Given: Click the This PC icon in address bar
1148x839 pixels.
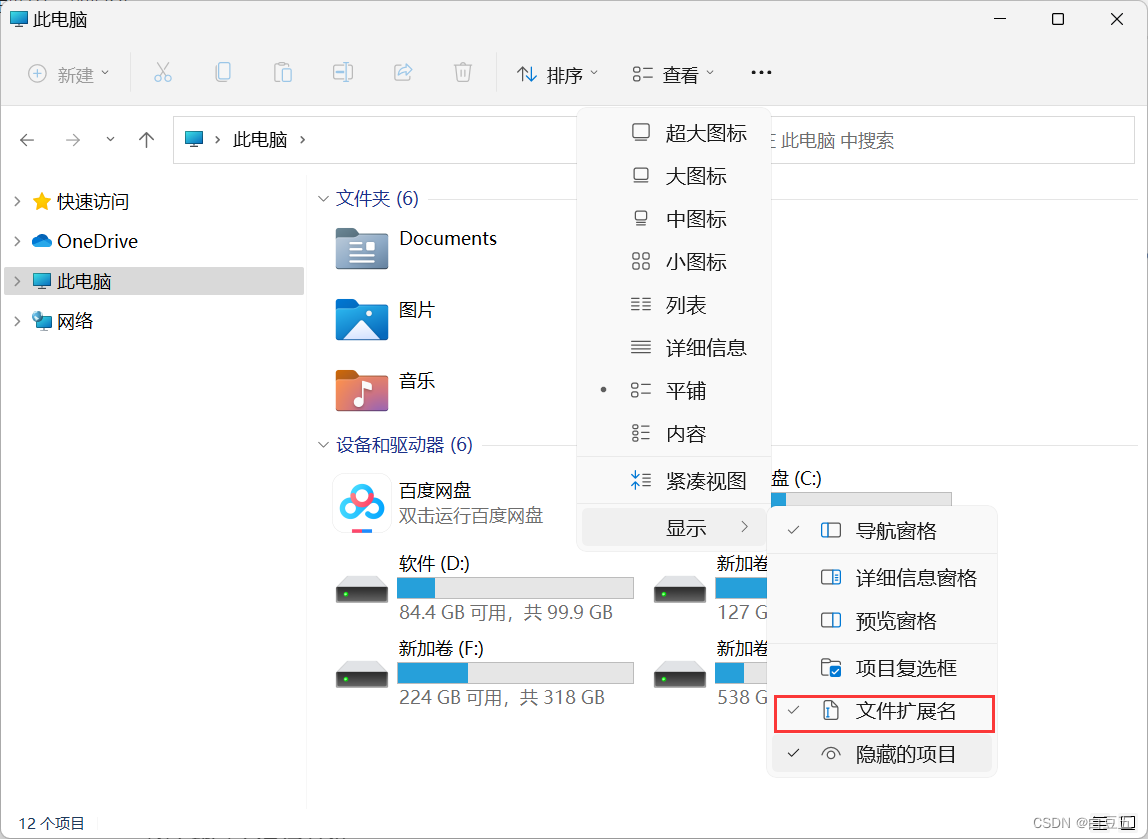Looking at the screenshot, I should click(194, 139).
